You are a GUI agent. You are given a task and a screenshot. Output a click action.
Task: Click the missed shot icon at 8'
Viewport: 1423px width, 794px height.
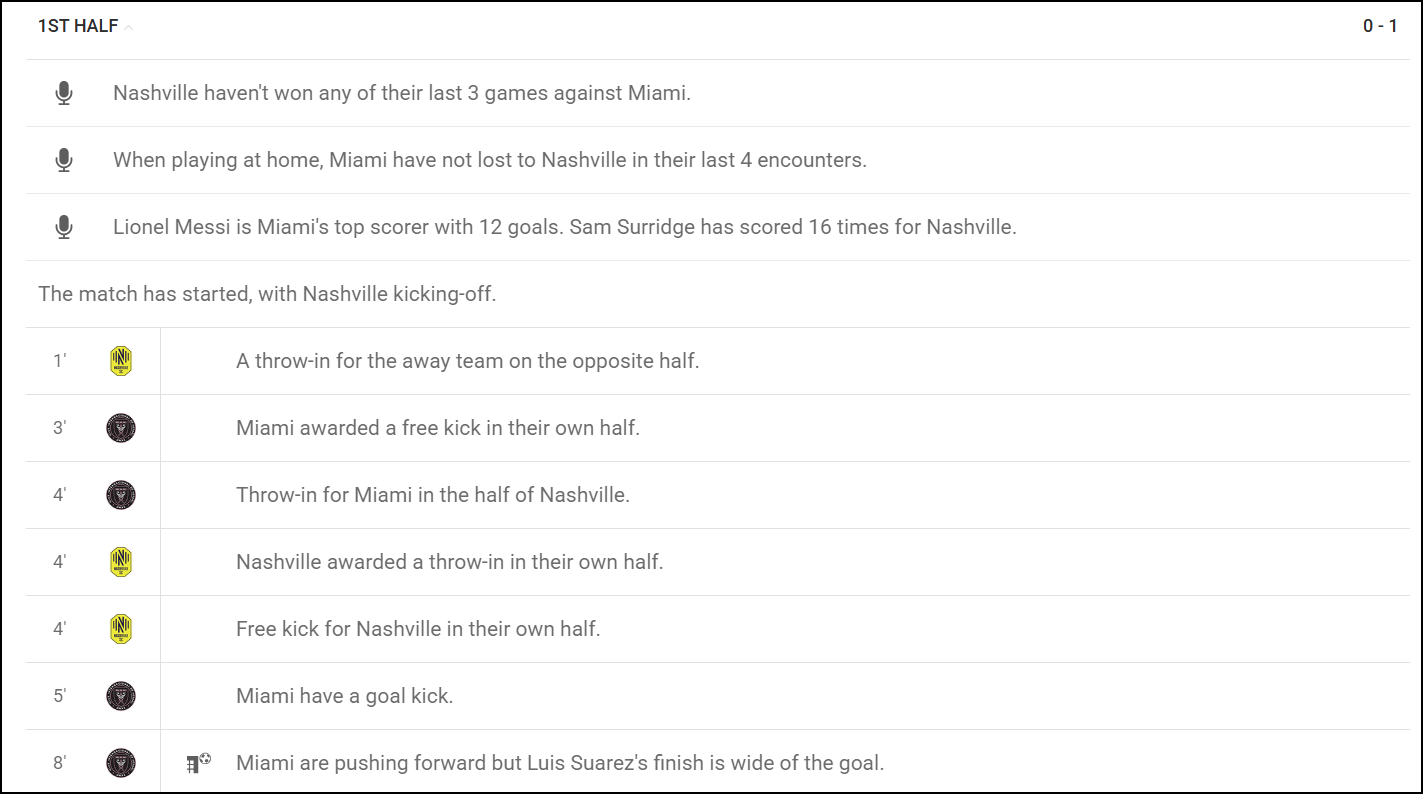click(x=199, y=763)
